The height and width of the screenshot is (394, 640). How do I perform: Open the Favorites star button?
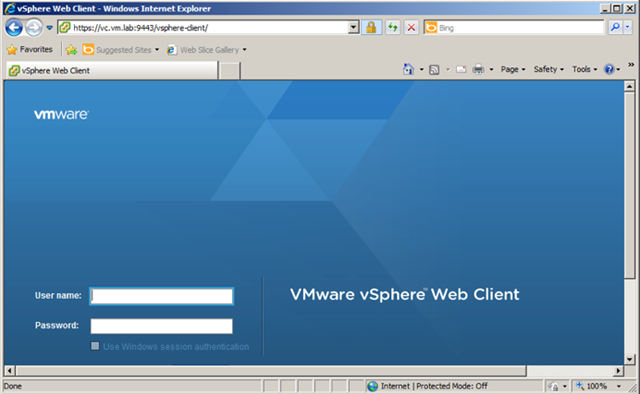pos(30,49)
